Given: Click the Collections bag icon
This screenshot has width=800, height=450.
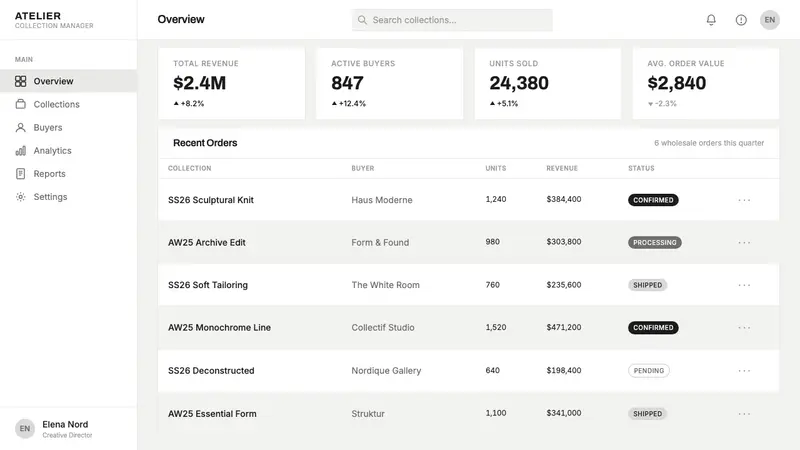Looking at the screenshot, I should click(20, 104).
